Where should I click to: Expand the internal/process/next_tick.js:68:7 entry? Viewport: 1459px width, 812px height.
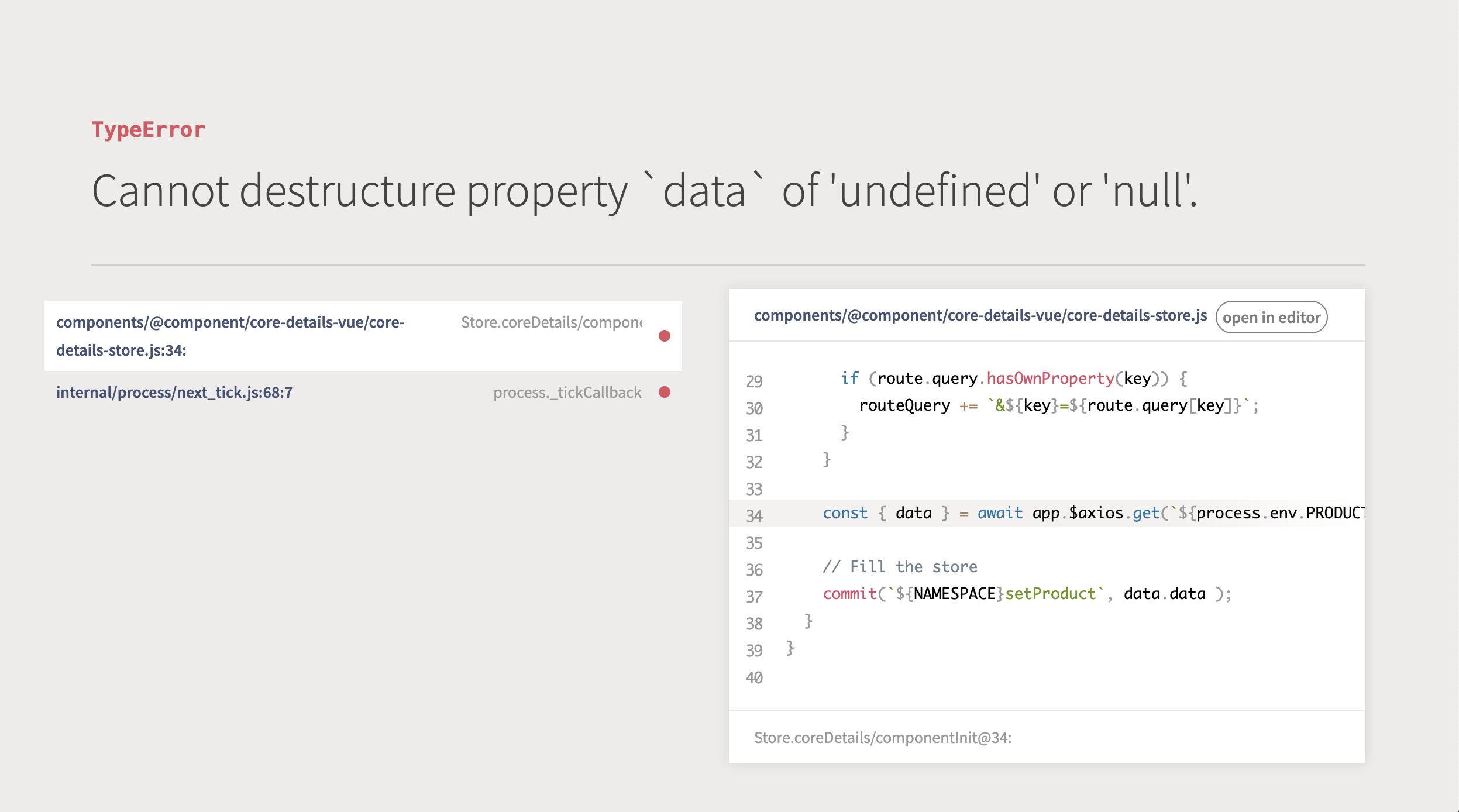tap(175, 393)
